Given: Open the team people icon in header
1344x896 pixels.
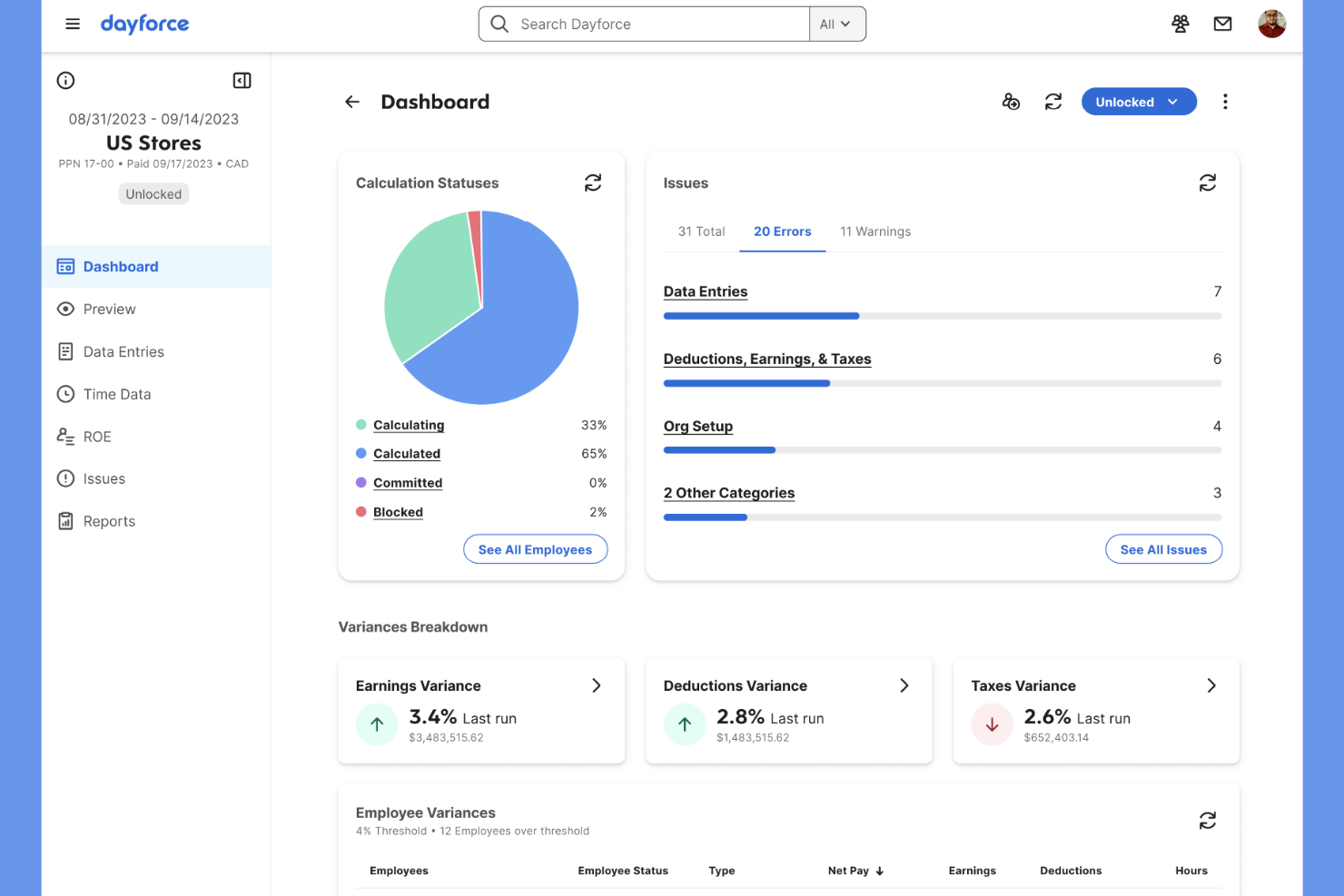Looking at the screenshot, I should [x=1180, y=24].
